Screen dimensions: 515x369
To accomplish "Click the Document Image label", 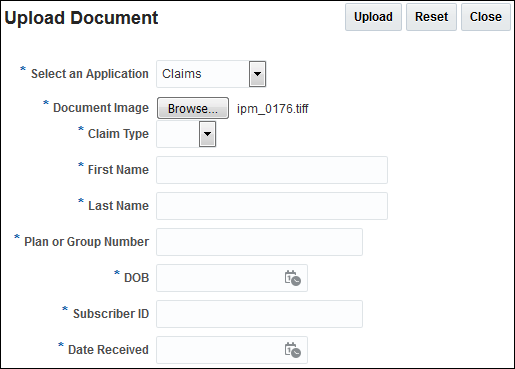I will [101, 108].
